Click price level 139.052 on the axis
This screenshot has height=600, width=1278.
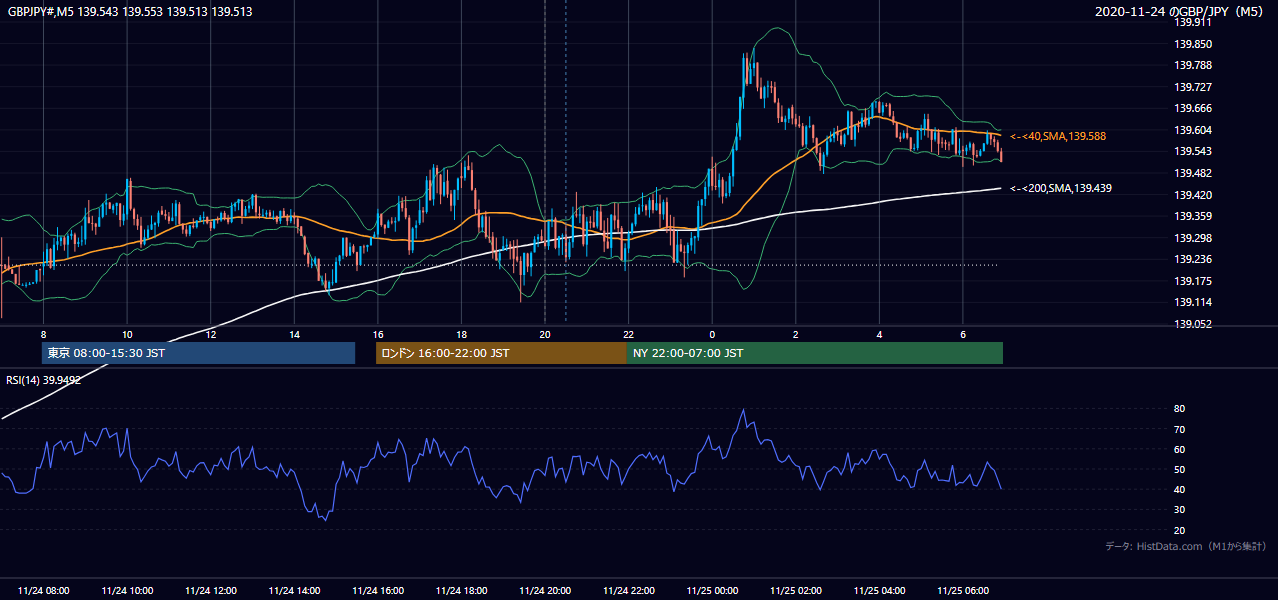(1193, 324)
